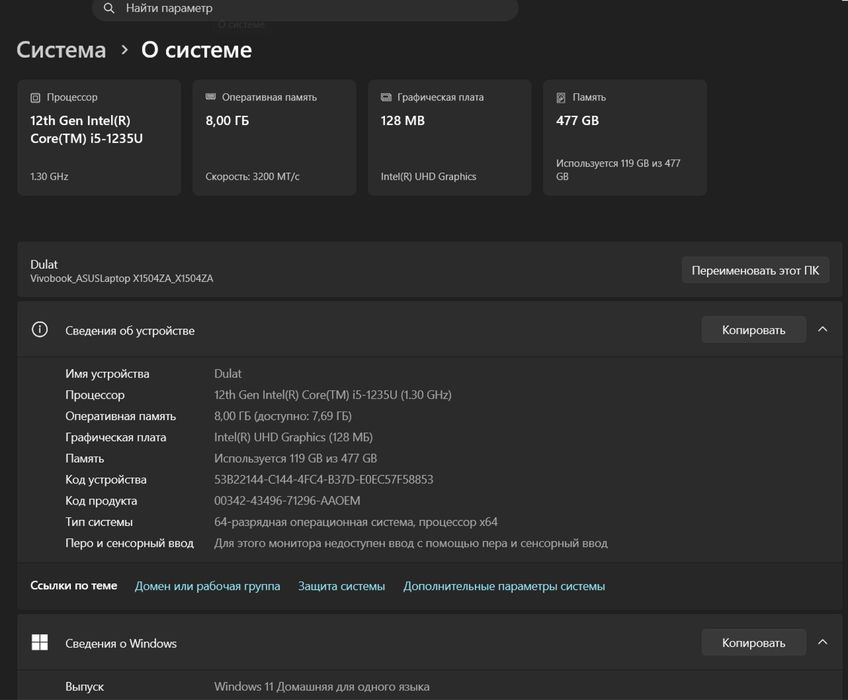Click device name value Dulat in list
This screenshot has height=700, width=848.
coord(228,373)
